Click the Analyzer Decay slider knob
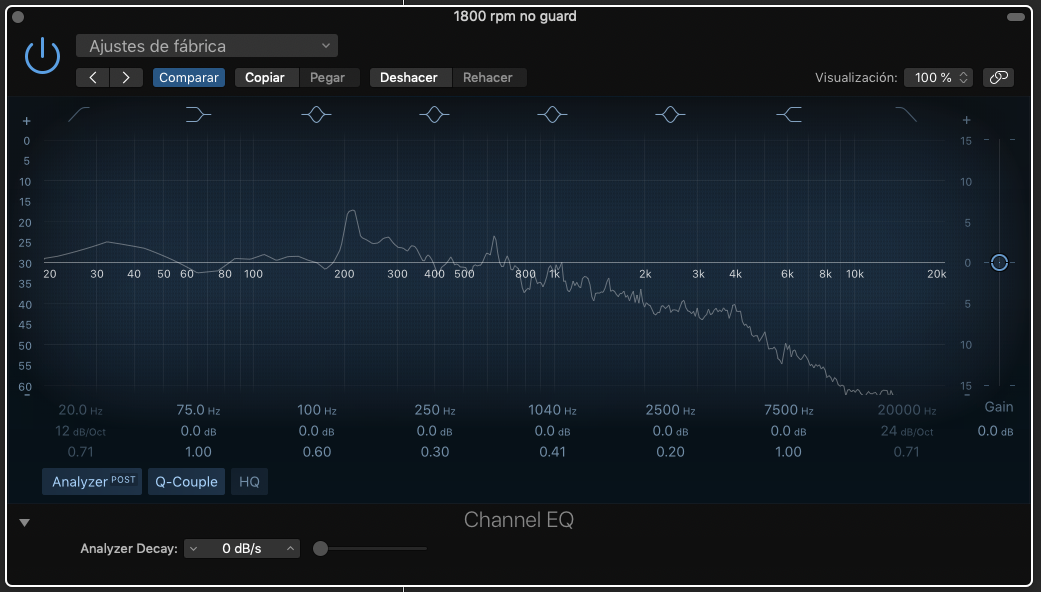The image size is (1041, 592). [x=321, y=549]
